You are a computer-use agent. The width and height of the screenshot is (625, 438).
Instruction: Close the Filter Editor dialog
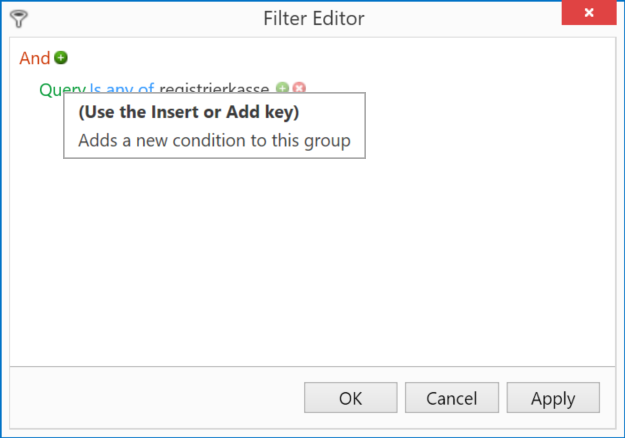tap(589, 13)
